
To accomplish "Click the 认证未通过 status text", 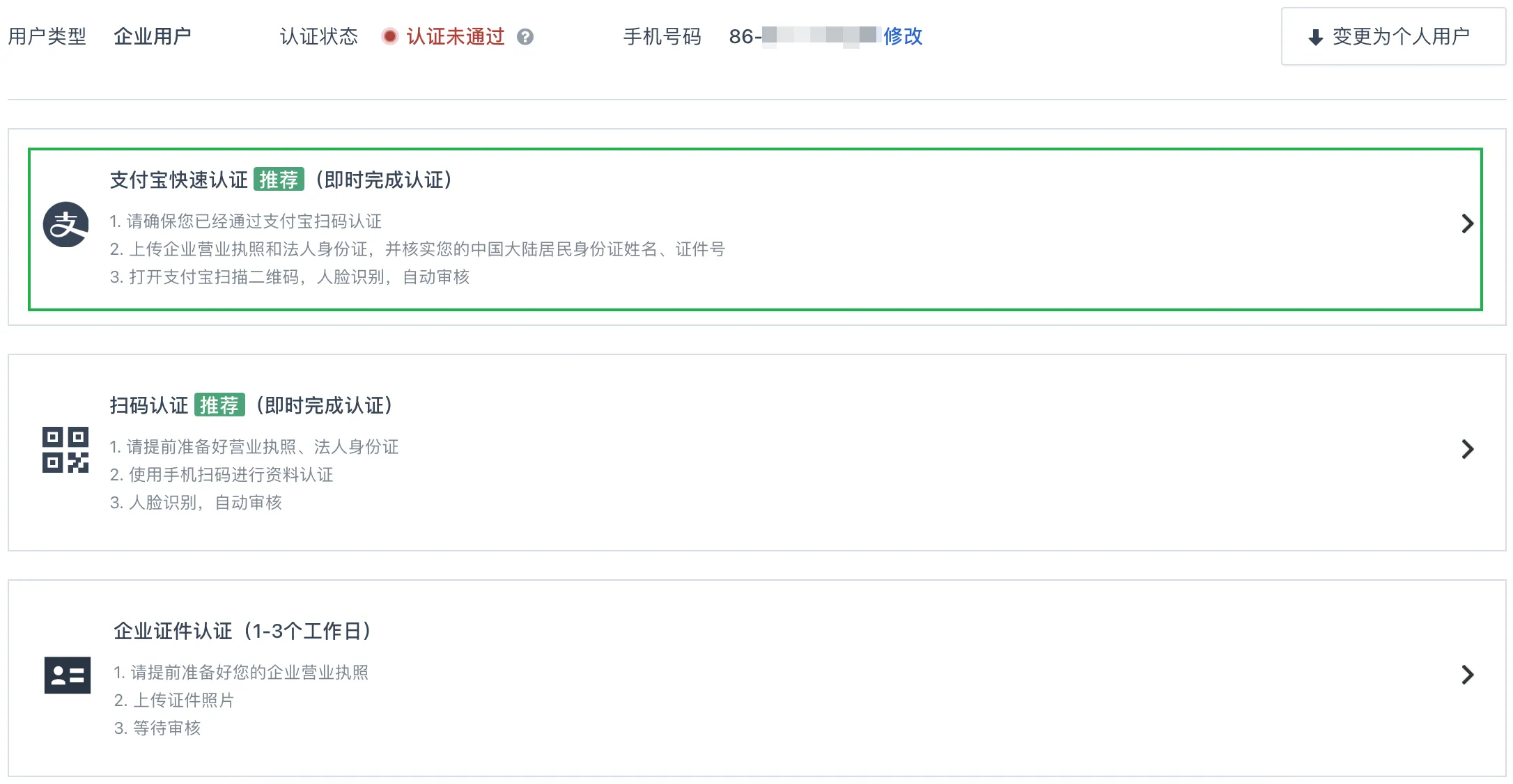I will pos(455,36).
